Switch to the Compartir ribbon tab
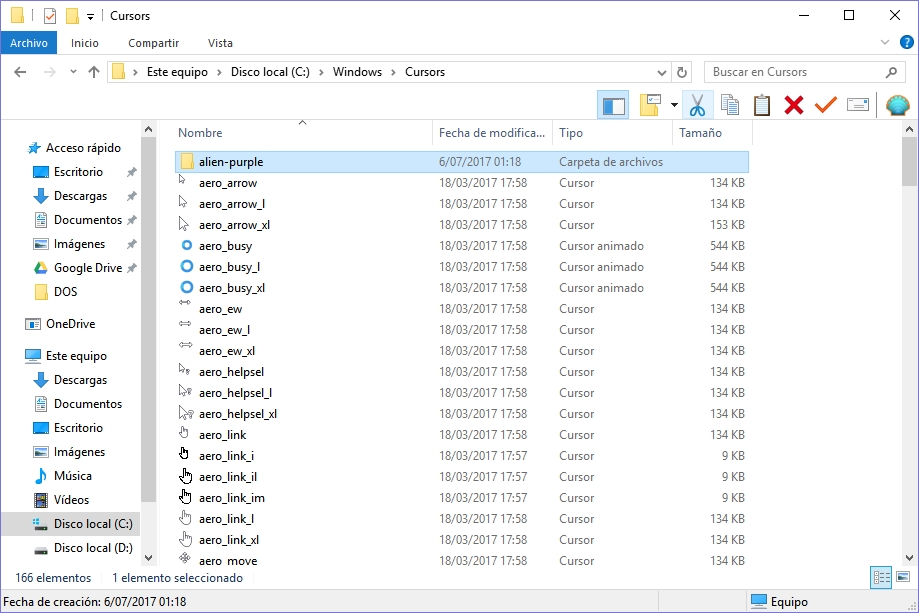 point(154,43)
